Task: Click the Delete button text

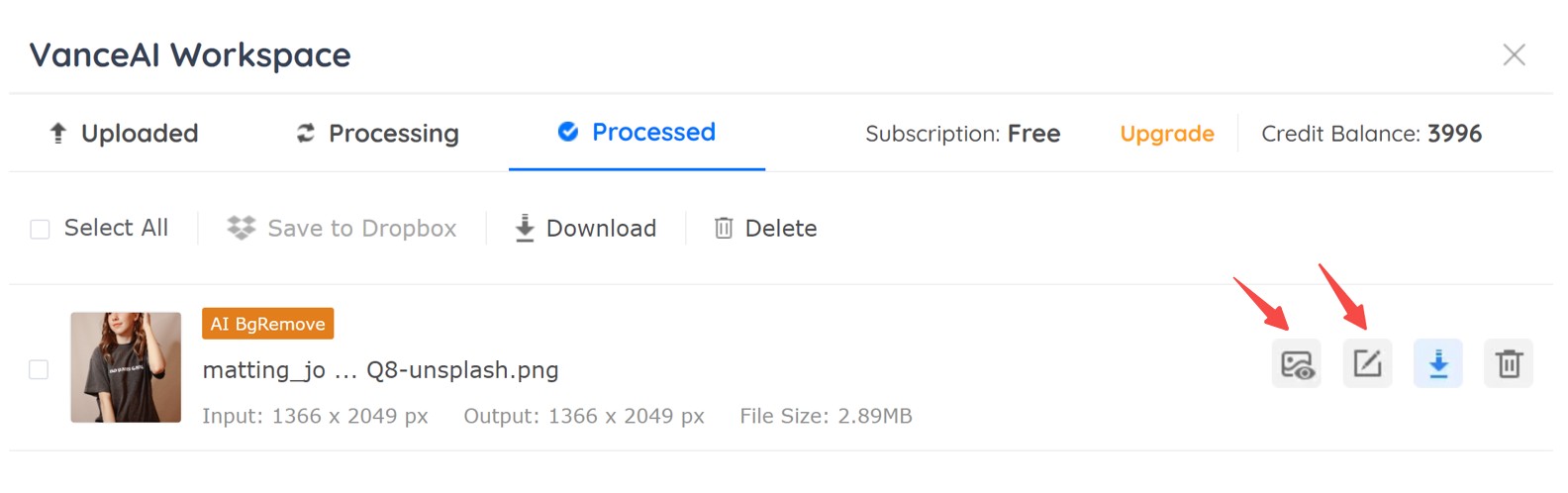Action: (781, 229)
